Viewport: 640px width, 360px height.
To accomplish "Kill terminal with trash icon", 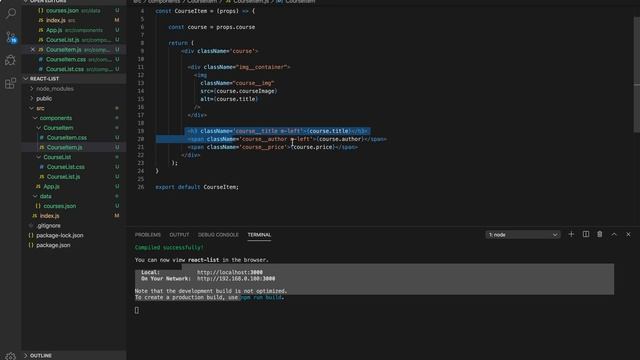I will pos(600,234).
